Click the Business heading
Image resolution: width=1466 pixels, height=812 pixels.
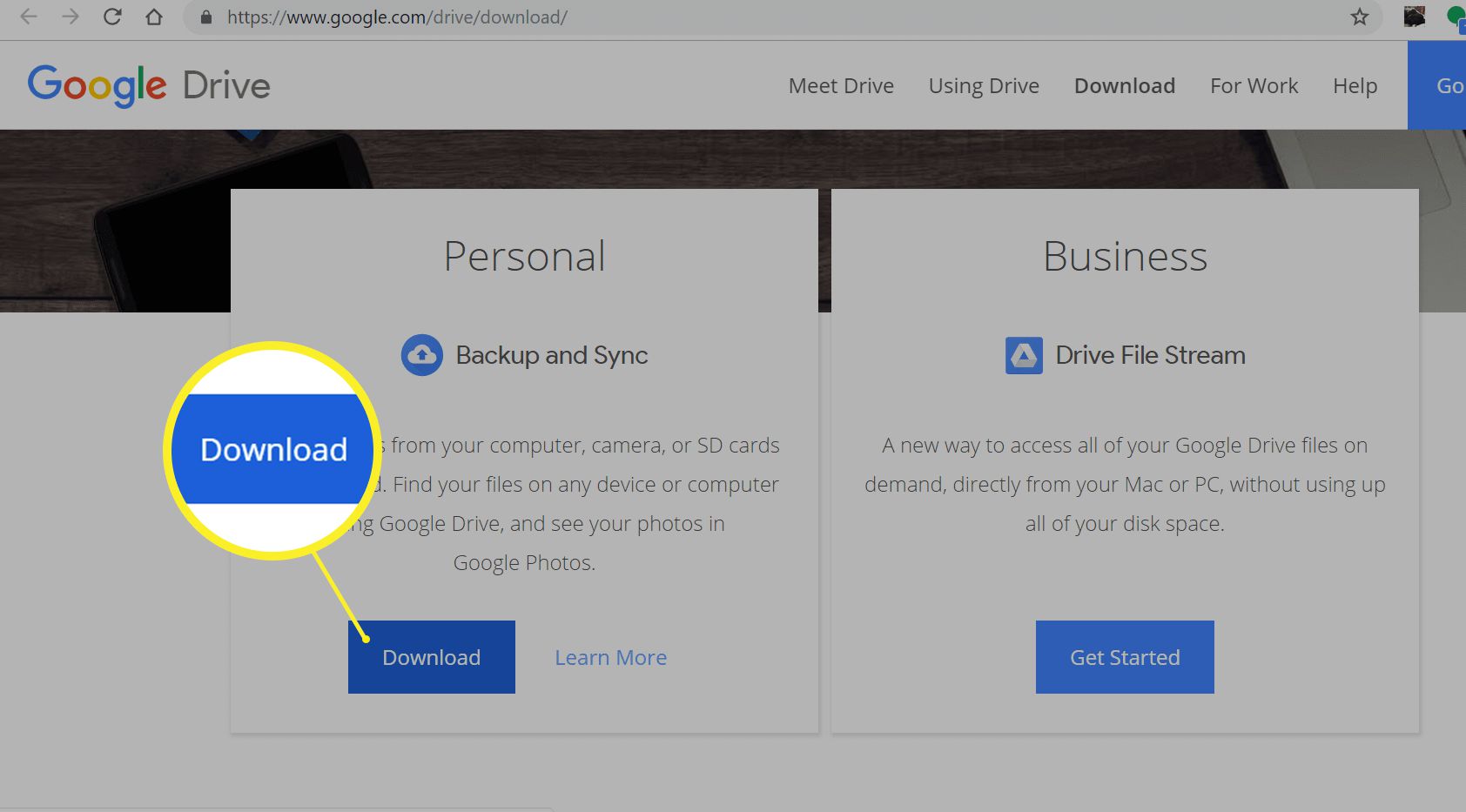point(1125,257)
